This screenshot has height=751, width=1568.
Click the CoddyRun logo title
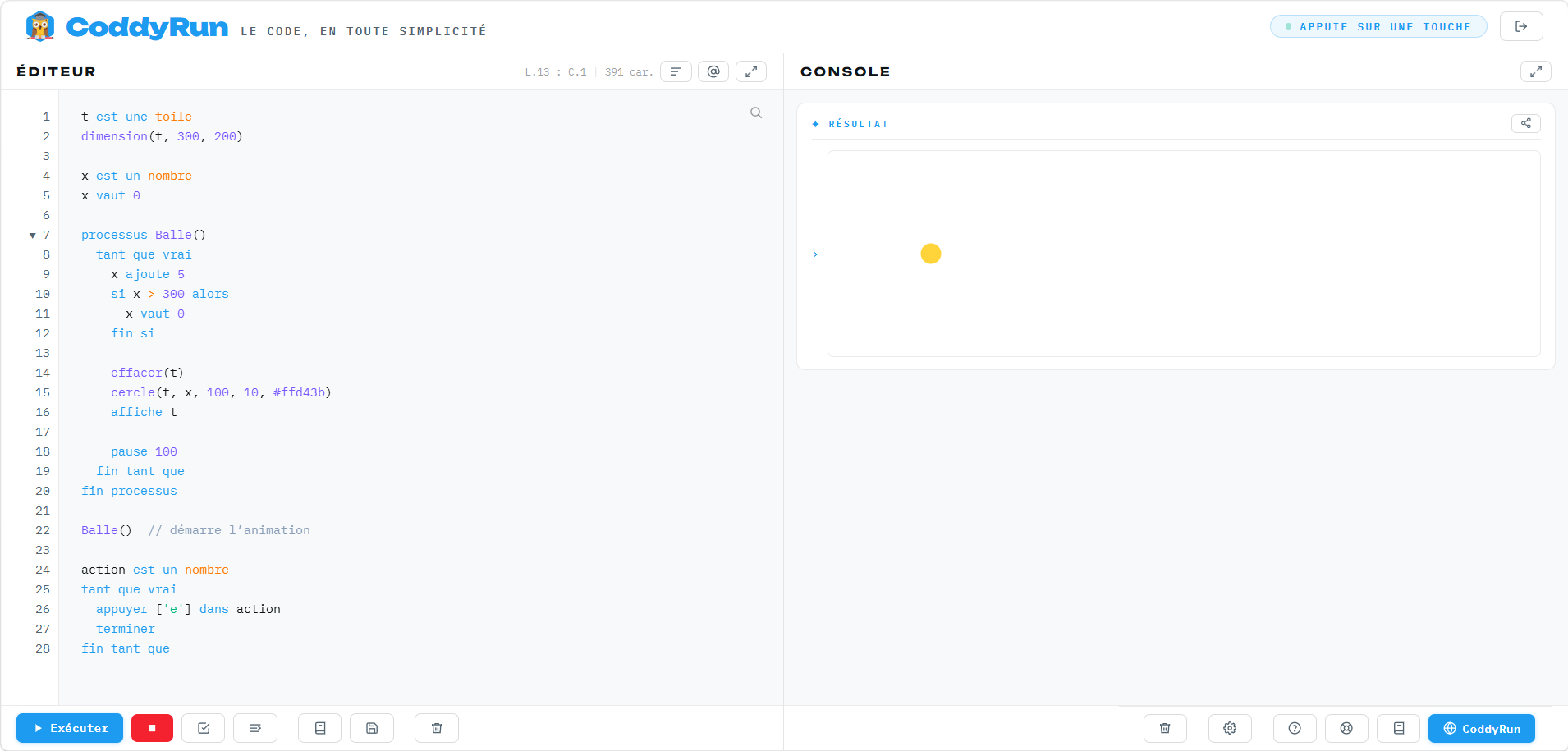(x=147, y=27)
